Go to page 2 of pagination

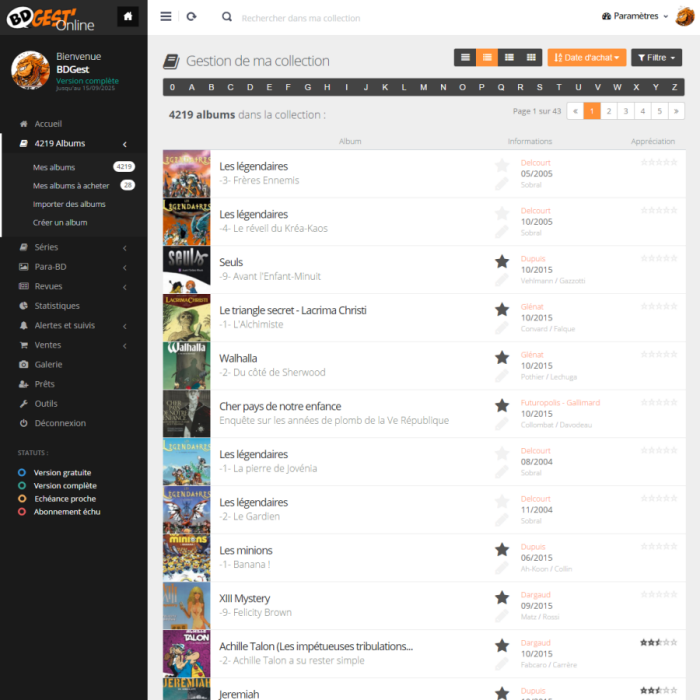pyautogui.click(x=609, y=111)
